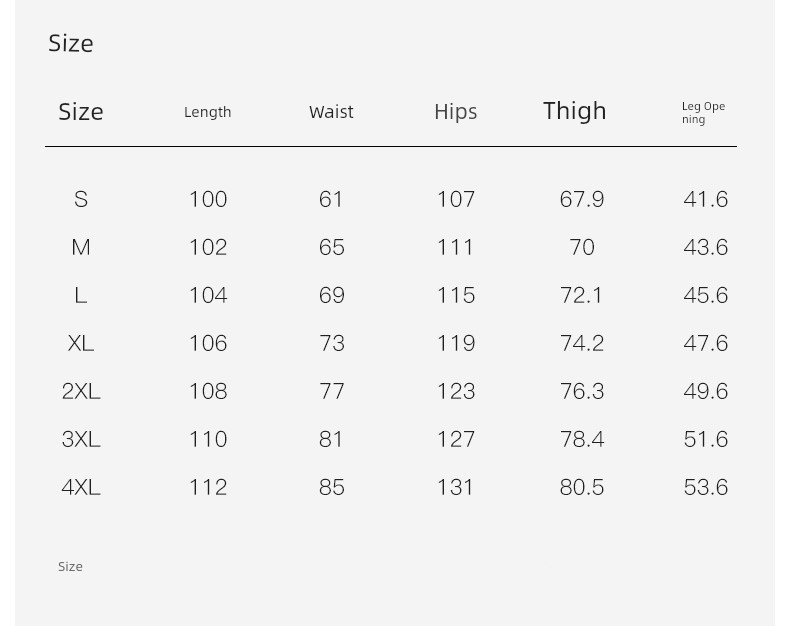Image resolution: width=790 pixels, height=626 pixels.
Task: Click the Length column header
Action: tap(208, 112)
